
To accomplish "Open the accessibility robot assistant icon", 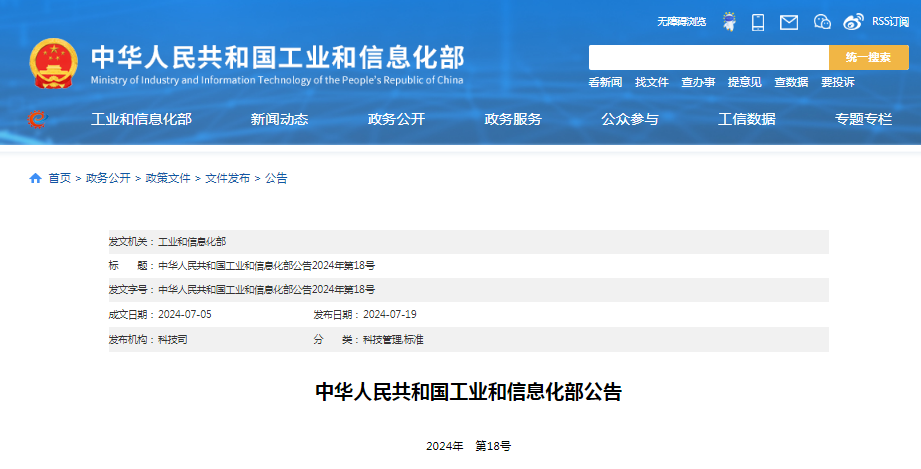I will tap(730, 22).
